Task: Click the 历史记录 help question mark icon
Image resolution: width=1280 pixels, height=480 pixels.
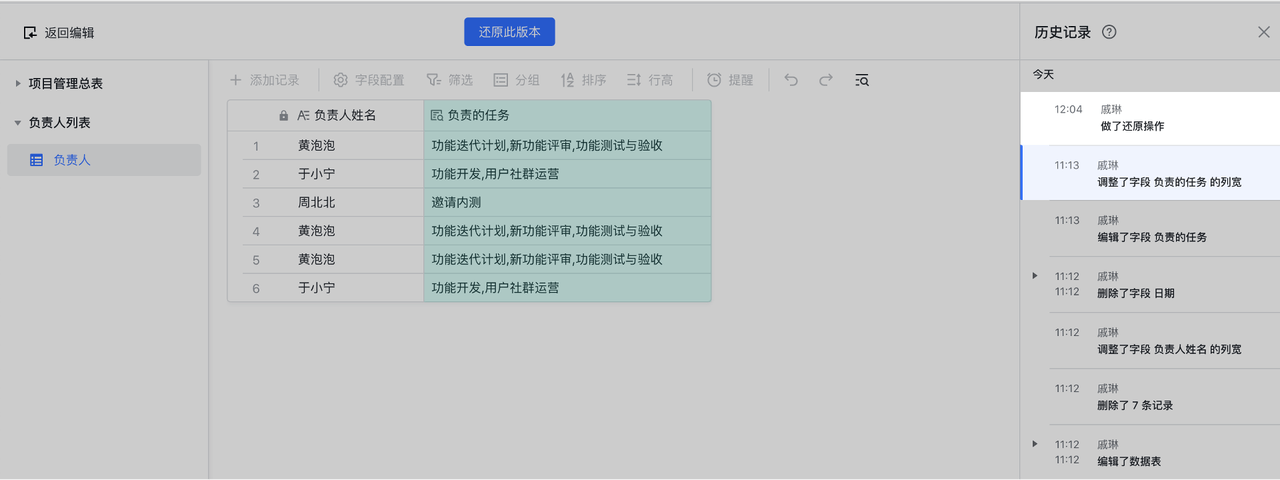Action: [1109, 32]
